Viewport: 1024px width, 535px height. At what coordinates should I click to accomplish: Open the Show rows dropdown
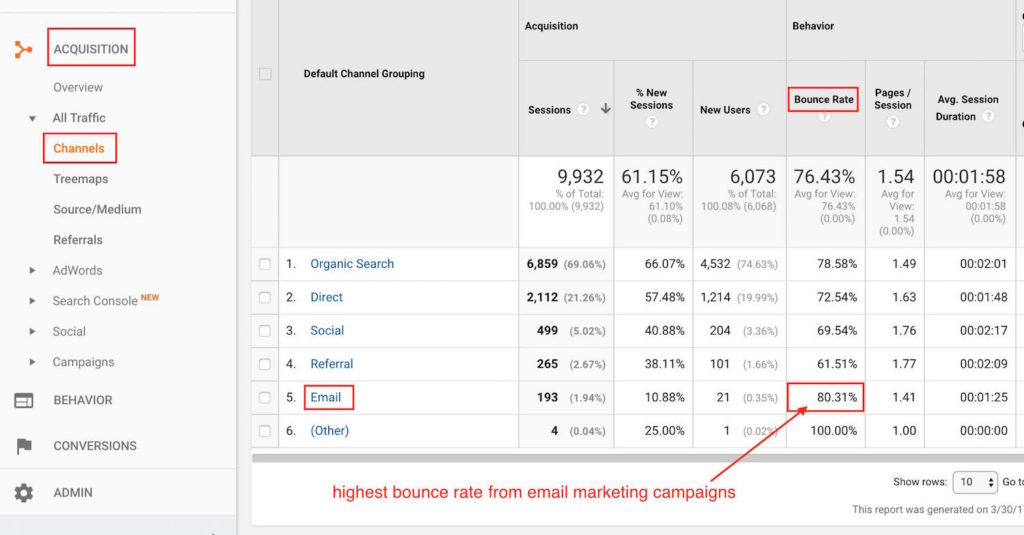[975, 482]
